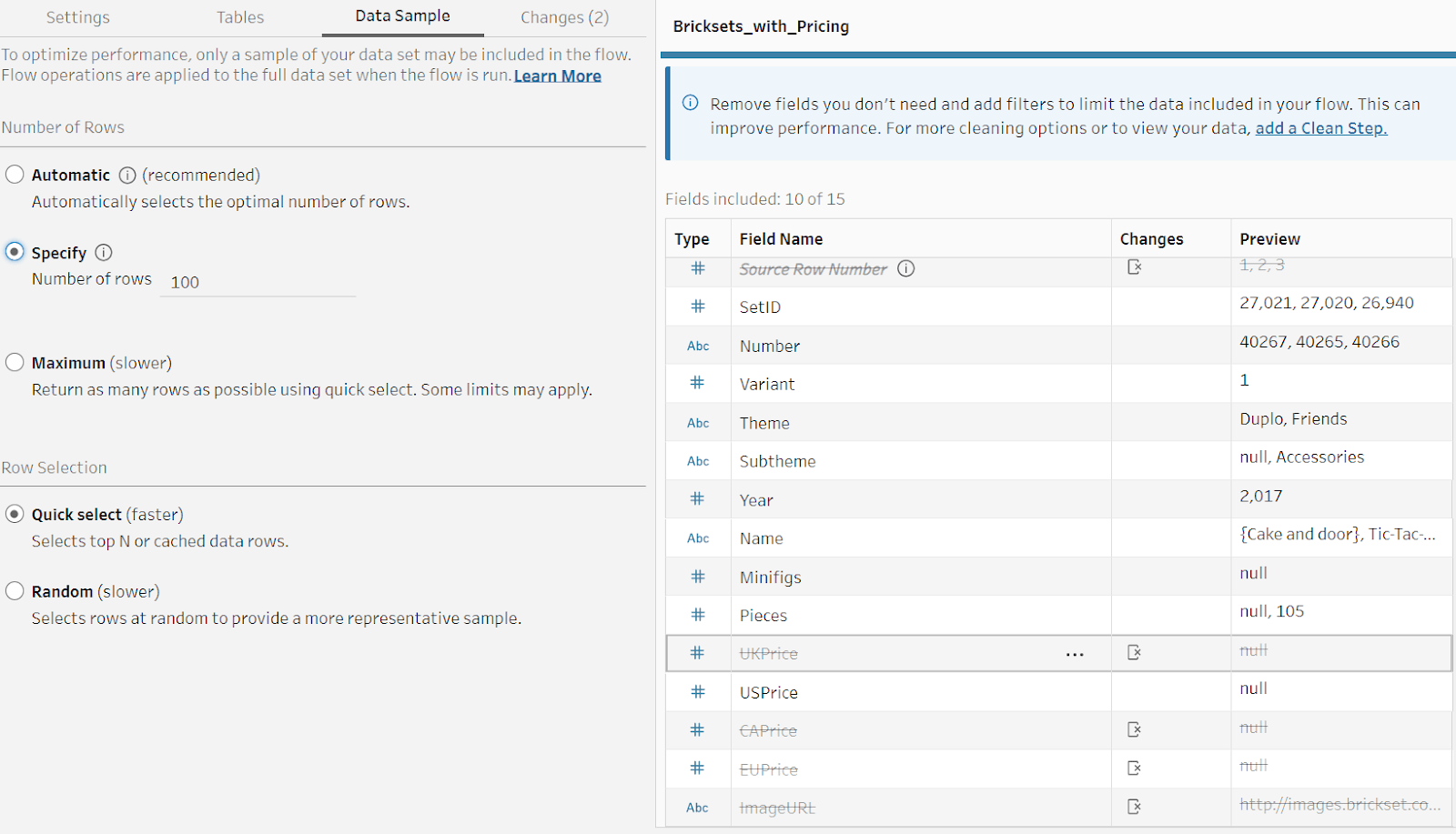Open the more options menu for UKPrice
This screenshot has width=1456, height=834.
1075,654
